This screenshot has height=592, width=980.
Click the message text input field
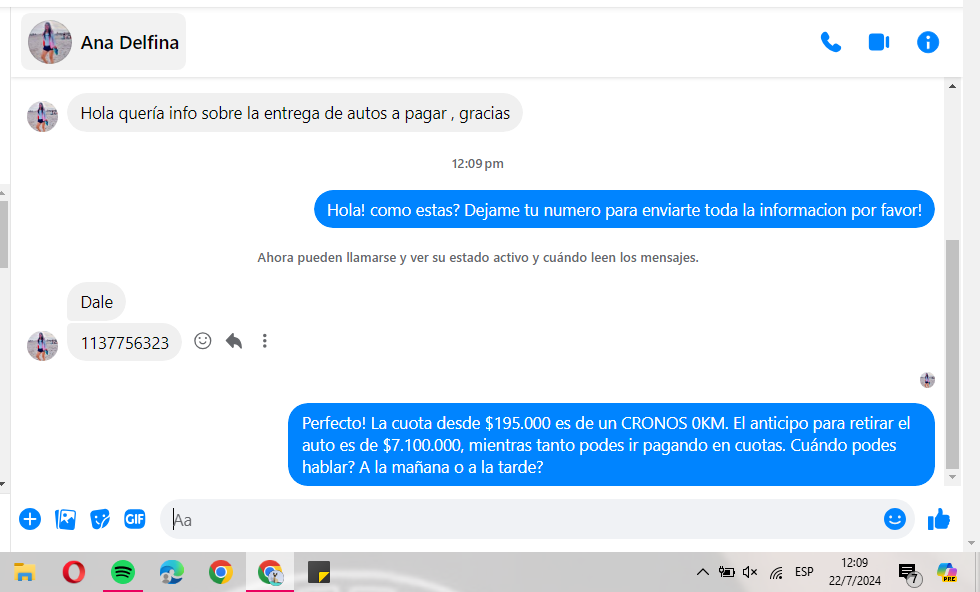coord(520,519)
